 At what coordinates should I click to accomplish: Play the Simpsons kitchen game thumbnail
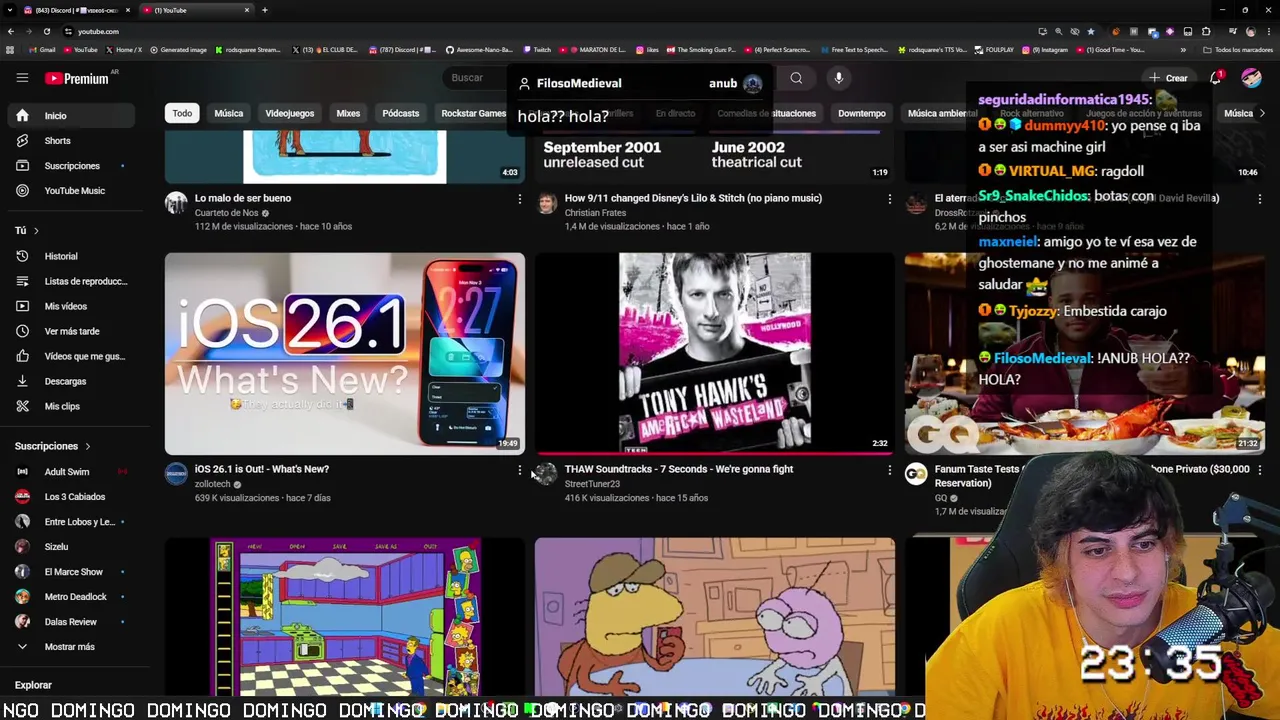[x=345, y=617]
